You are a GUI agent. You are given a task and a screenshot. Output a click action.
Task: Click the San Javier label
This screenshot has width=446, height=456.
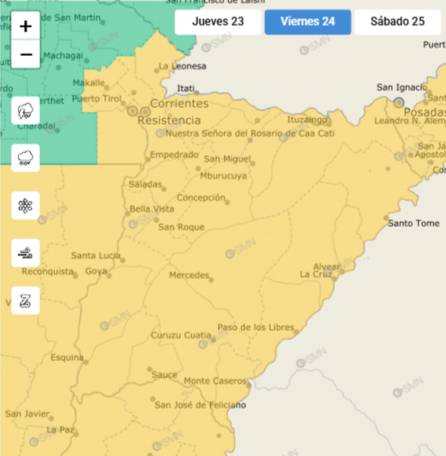coord(27,414)
